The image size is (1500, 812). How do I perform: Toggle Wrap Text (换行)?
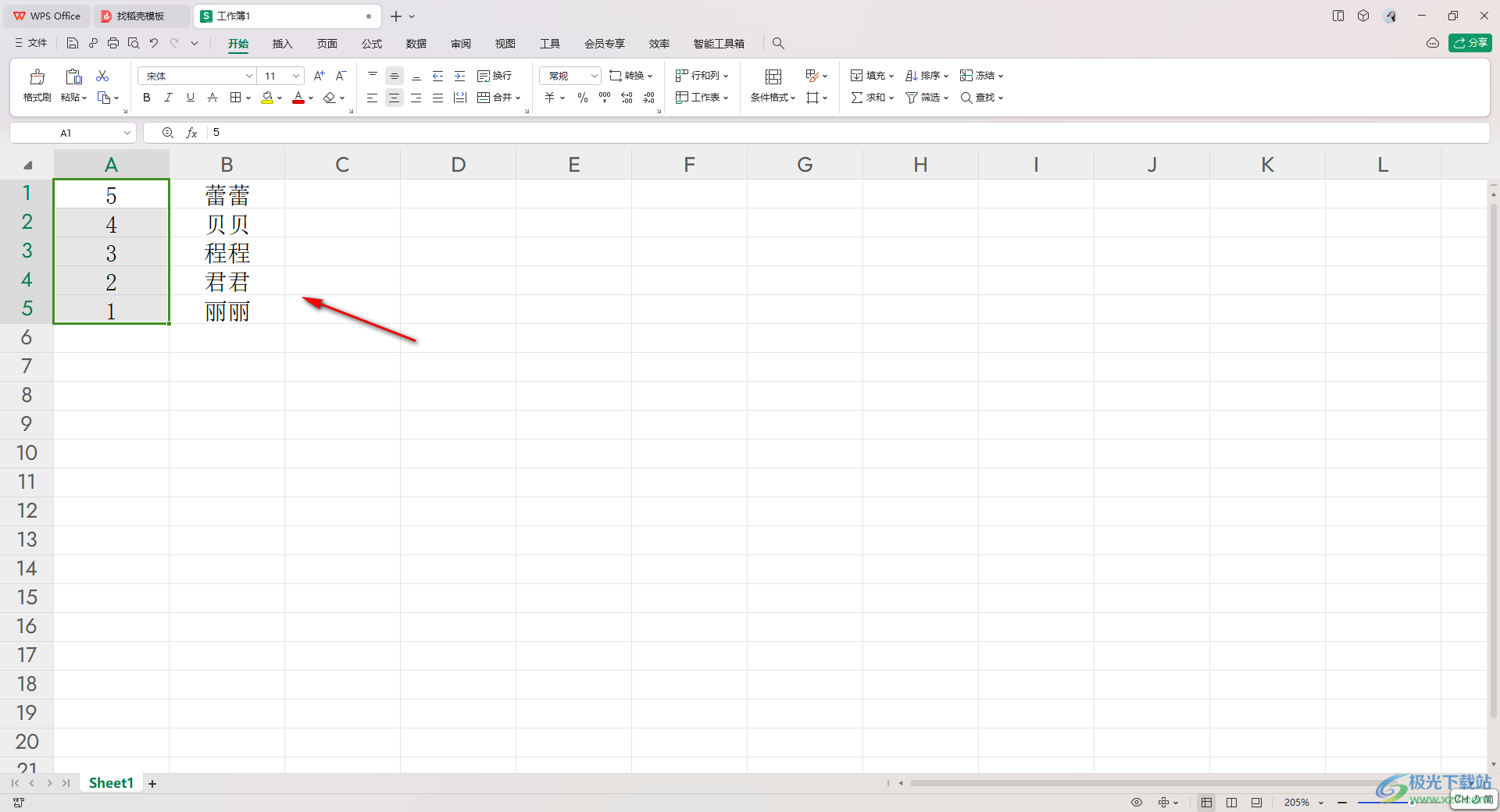click(495, 76)
